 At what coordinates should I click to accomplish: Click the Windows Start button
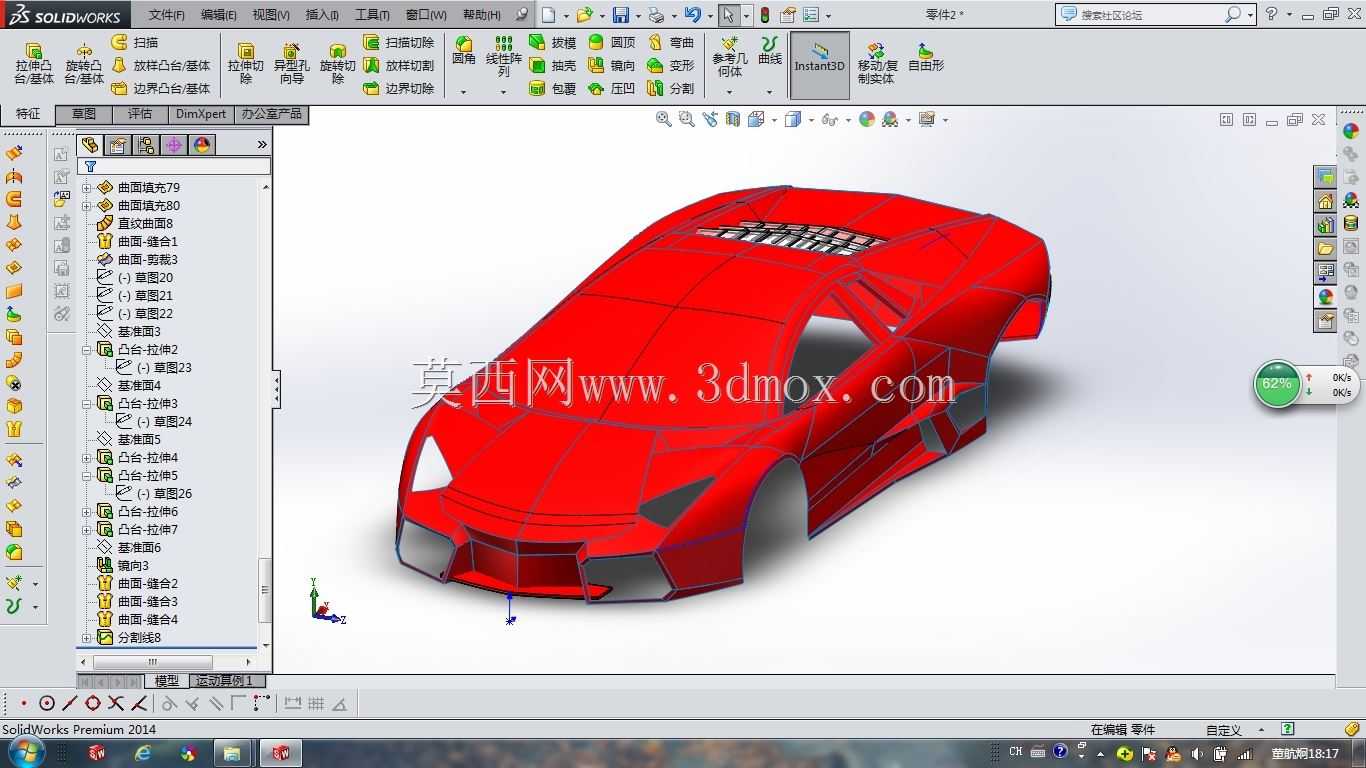27,752
